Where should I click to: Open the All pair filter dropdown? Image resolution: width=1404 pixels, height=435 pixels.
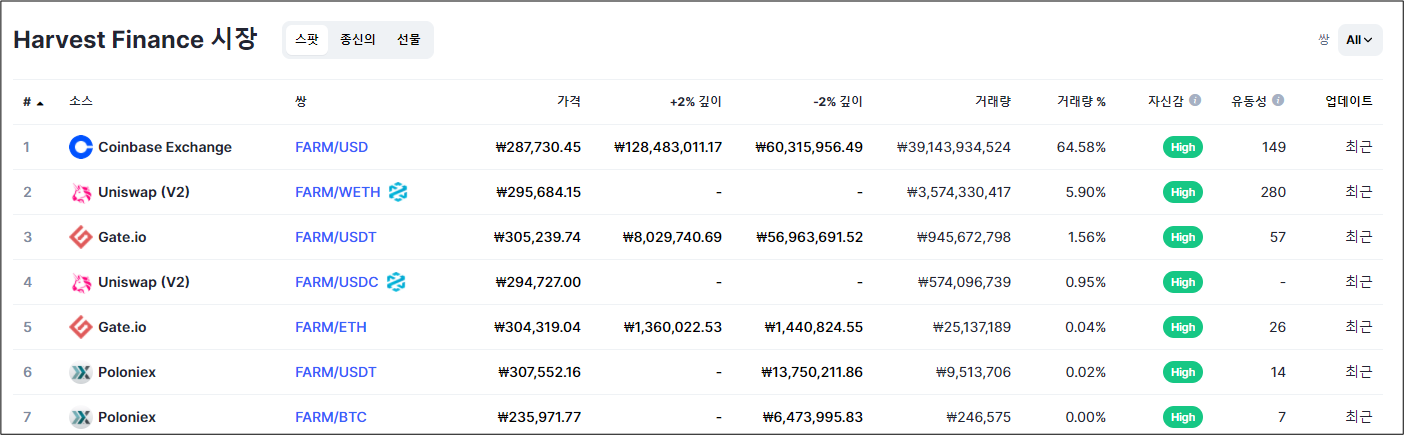coord(1360,40)
